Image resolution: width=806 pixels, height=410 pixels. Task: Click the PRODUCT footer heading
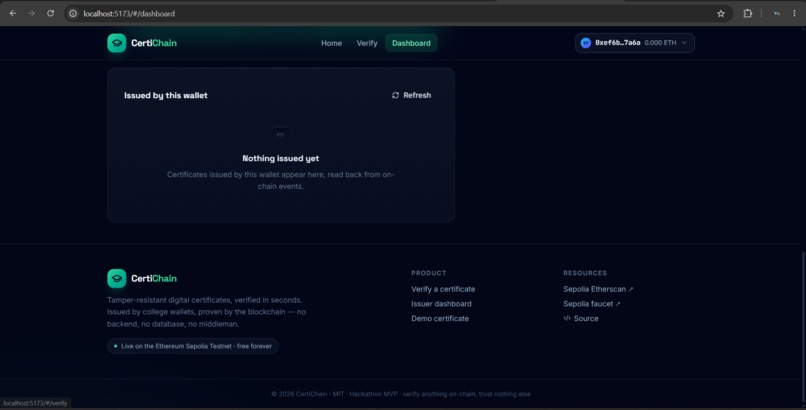coord(429,273)
